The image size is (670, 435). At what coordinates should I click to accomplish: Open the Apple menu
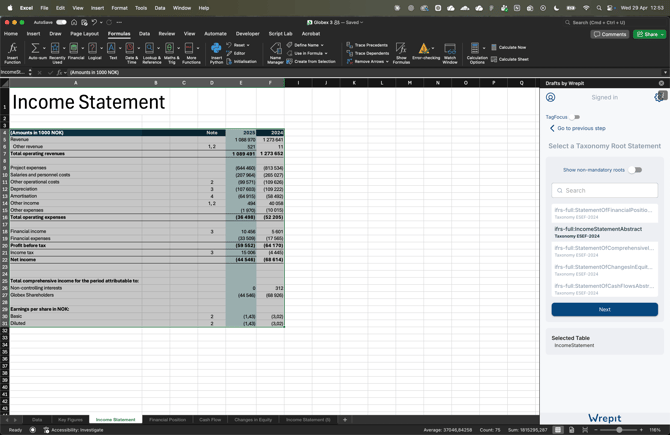click(x=10, y=8)
